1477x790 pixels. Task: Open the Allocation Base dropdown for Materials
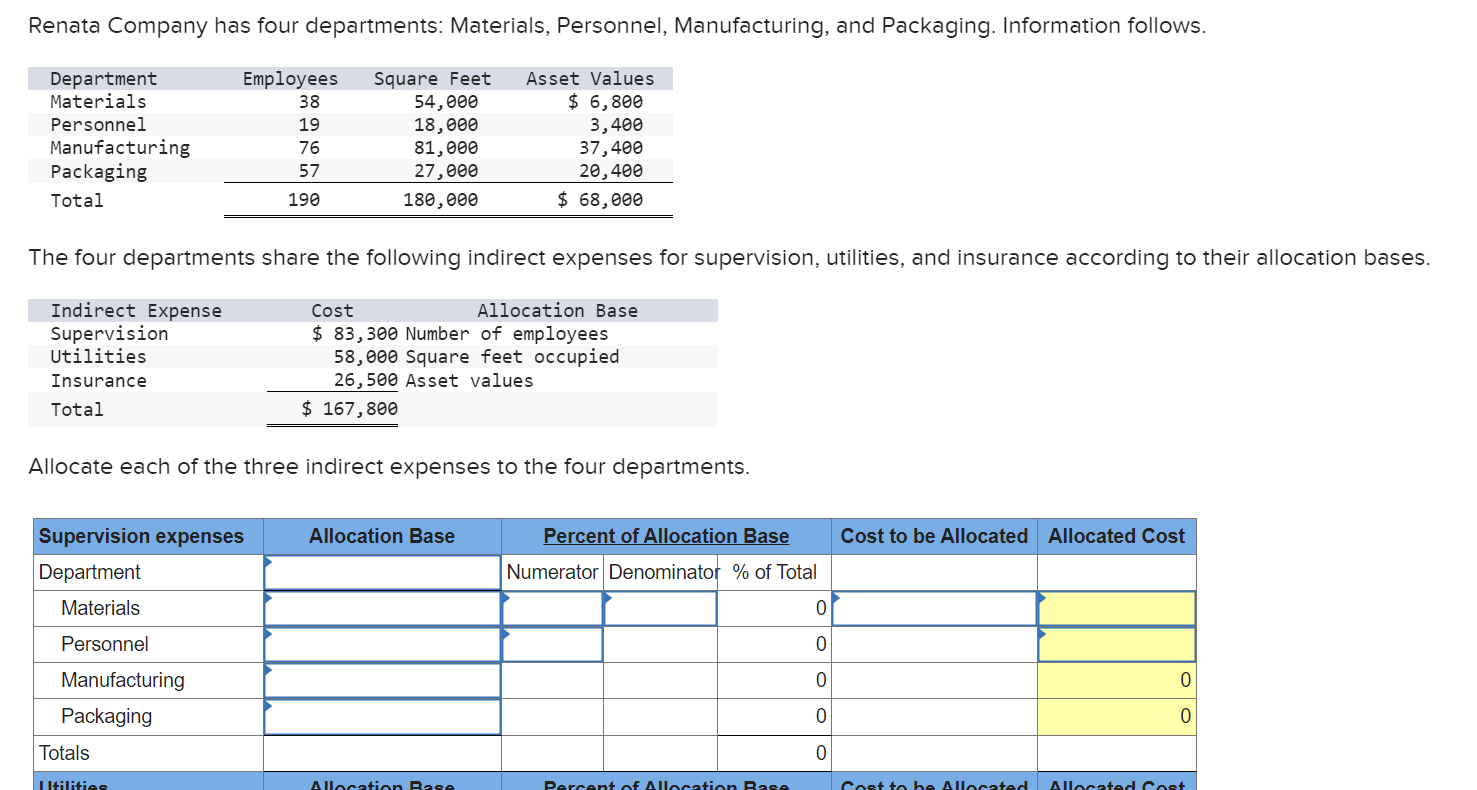click(382, 608)
